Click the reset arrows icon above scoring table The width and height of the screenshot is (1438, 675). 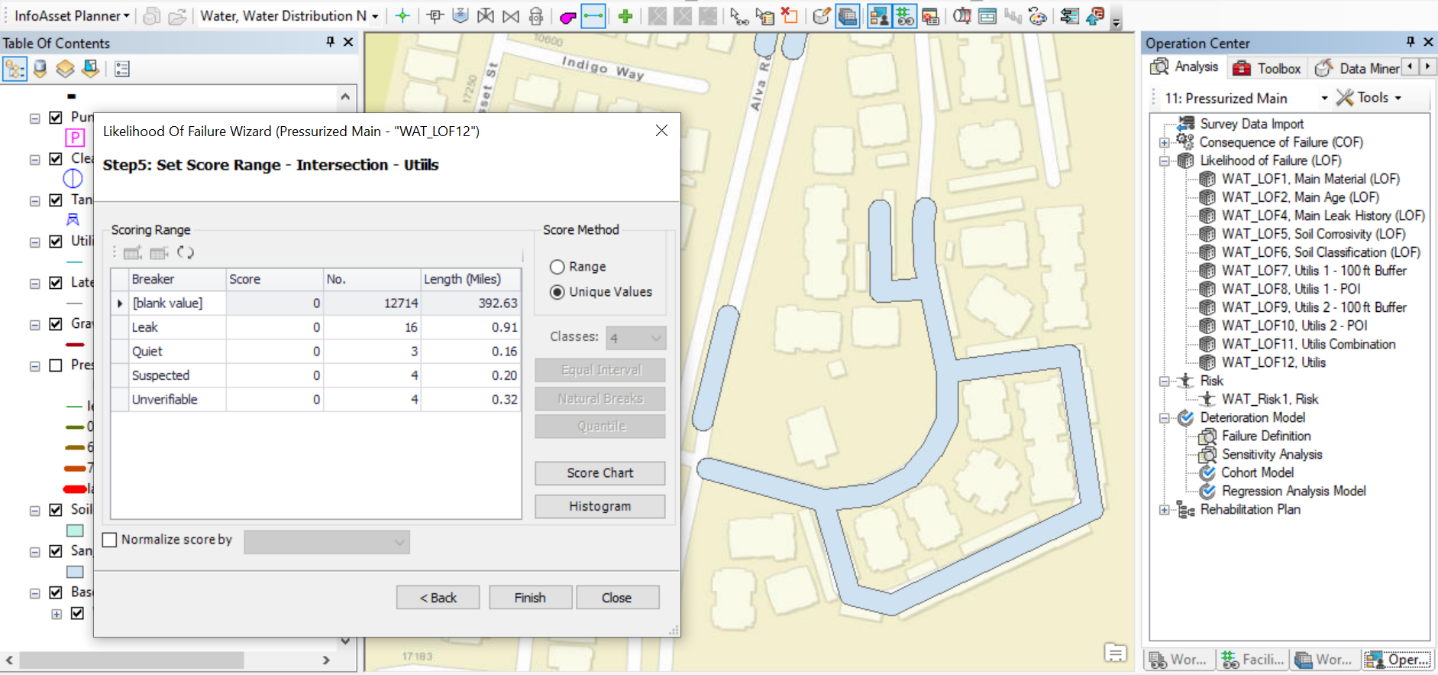pyautogui.click(x=185, y=253)
